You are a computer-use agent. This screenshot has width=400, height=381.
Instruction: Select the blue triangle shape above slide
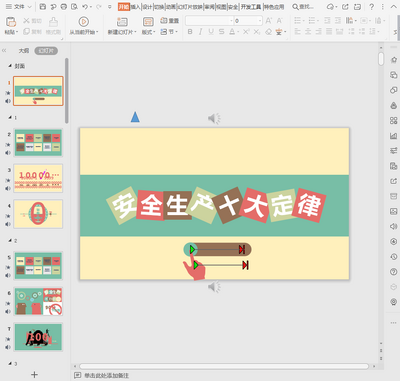click(x=135, y=117)
